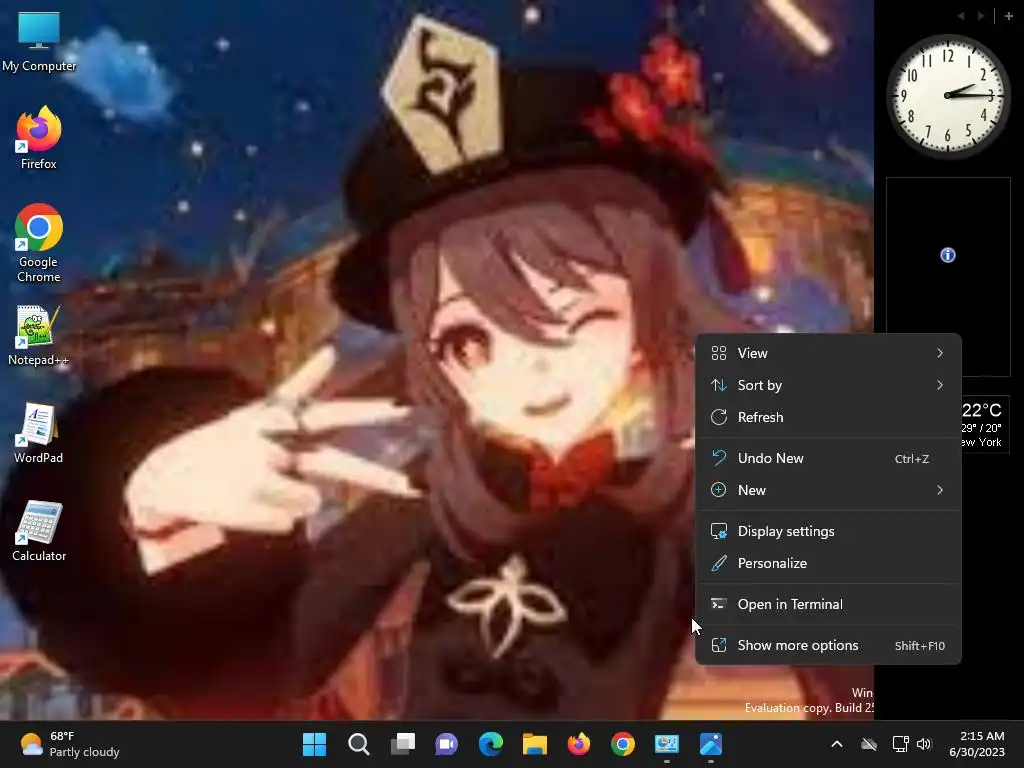Show hidden tray icons chevron
Viewport: 1024px width, 768px height.
point(837,744)
